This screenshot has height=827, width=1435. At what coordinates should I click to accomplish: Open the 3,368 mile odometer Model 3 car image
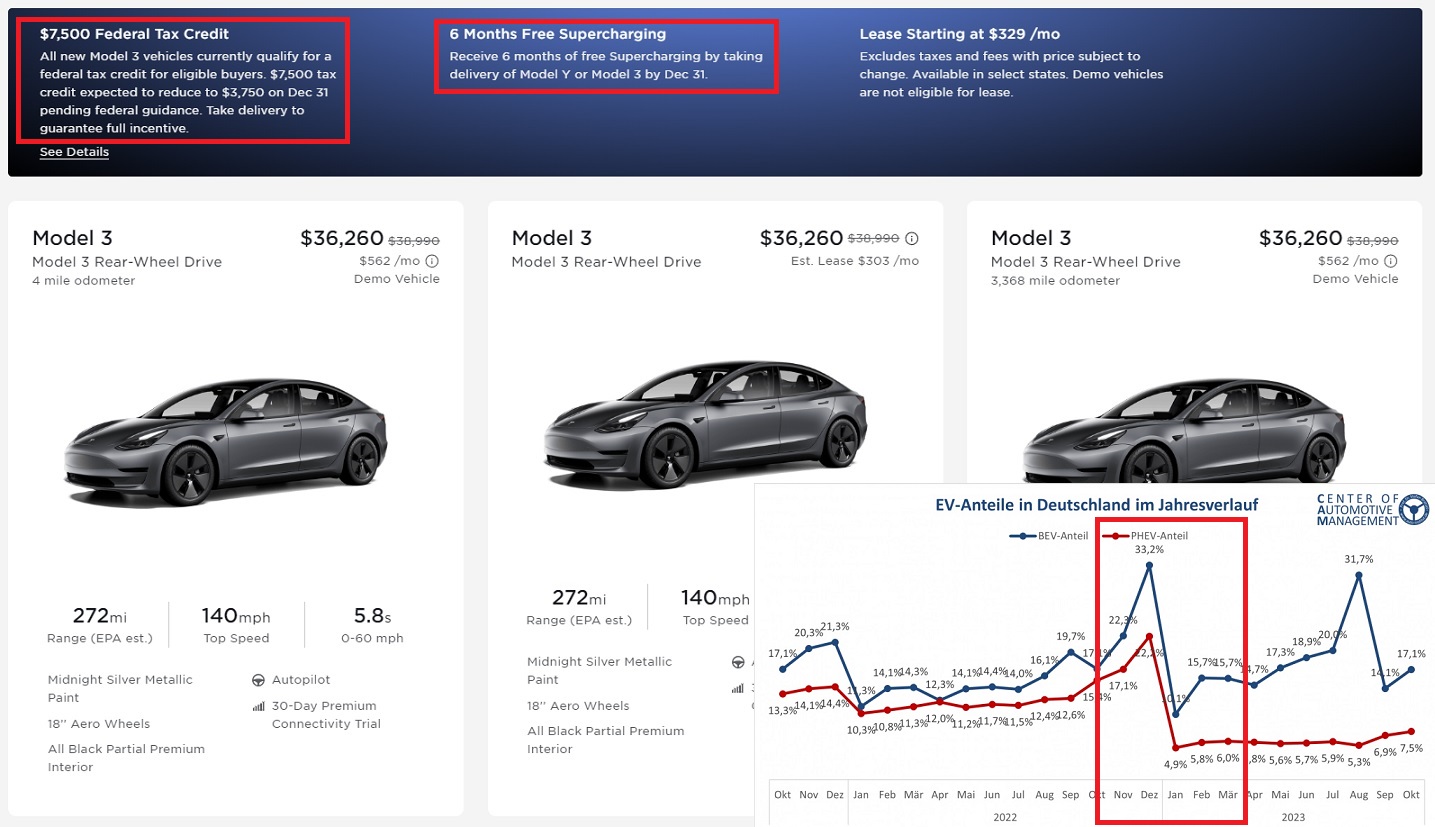click(x=1185, y=432)
